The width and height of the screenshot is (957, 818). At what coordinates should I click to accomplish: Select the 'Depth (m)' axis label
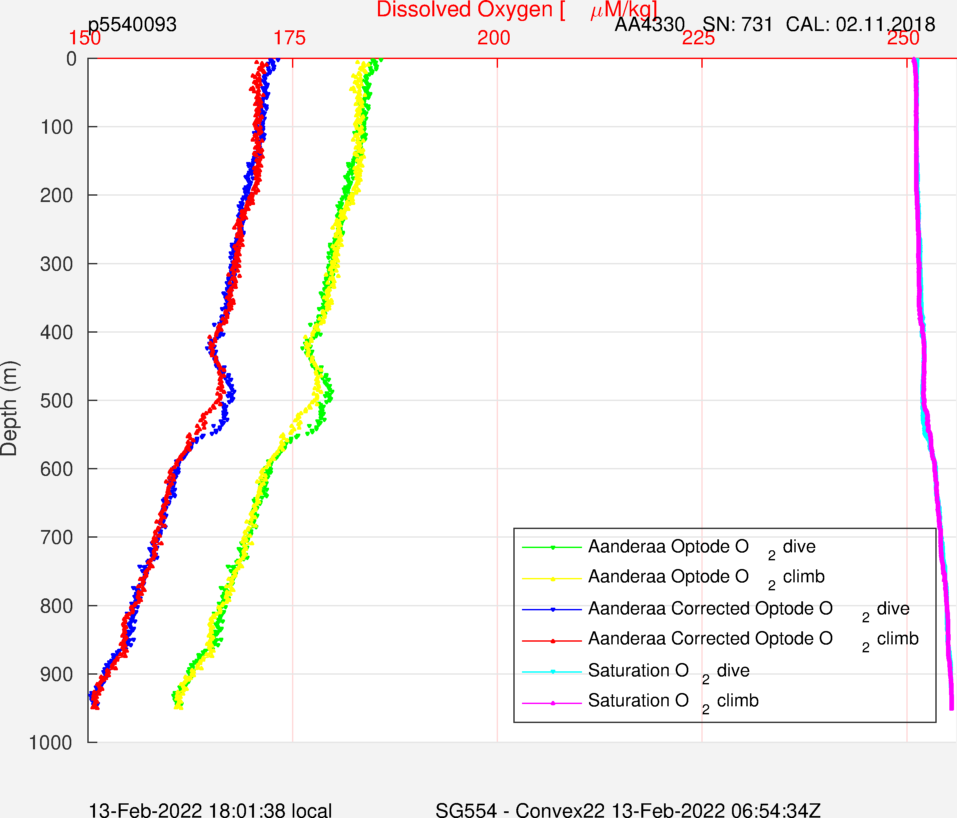point(9,408)
